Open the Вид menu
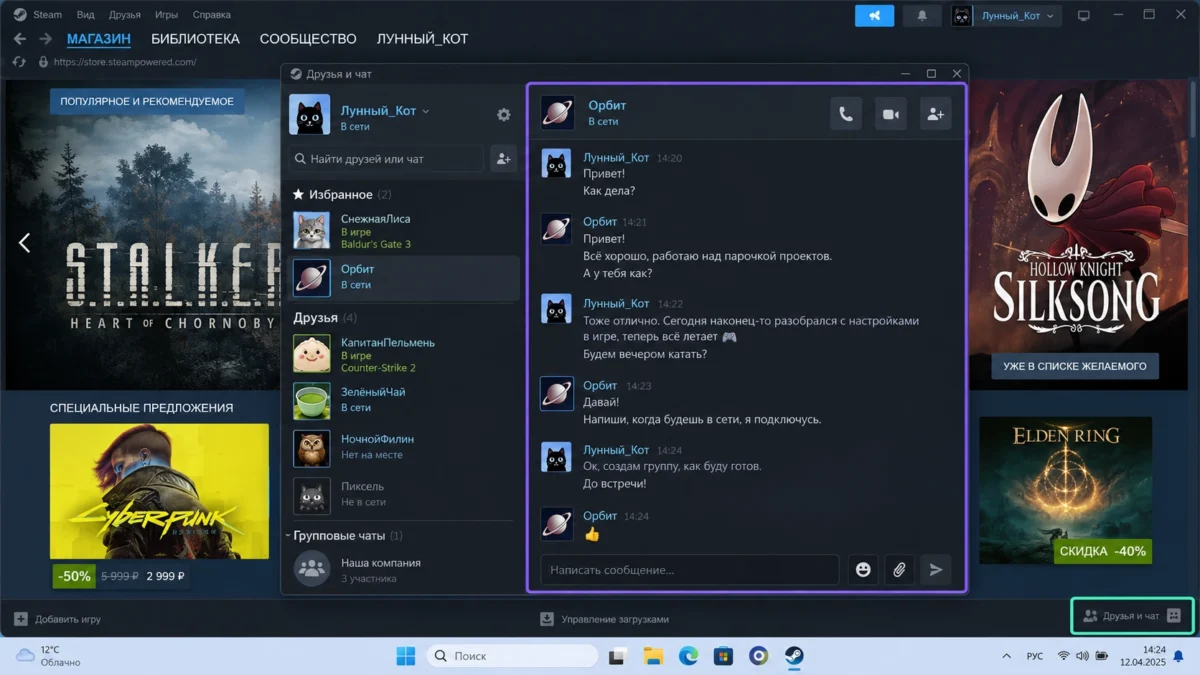 point(85,15)
